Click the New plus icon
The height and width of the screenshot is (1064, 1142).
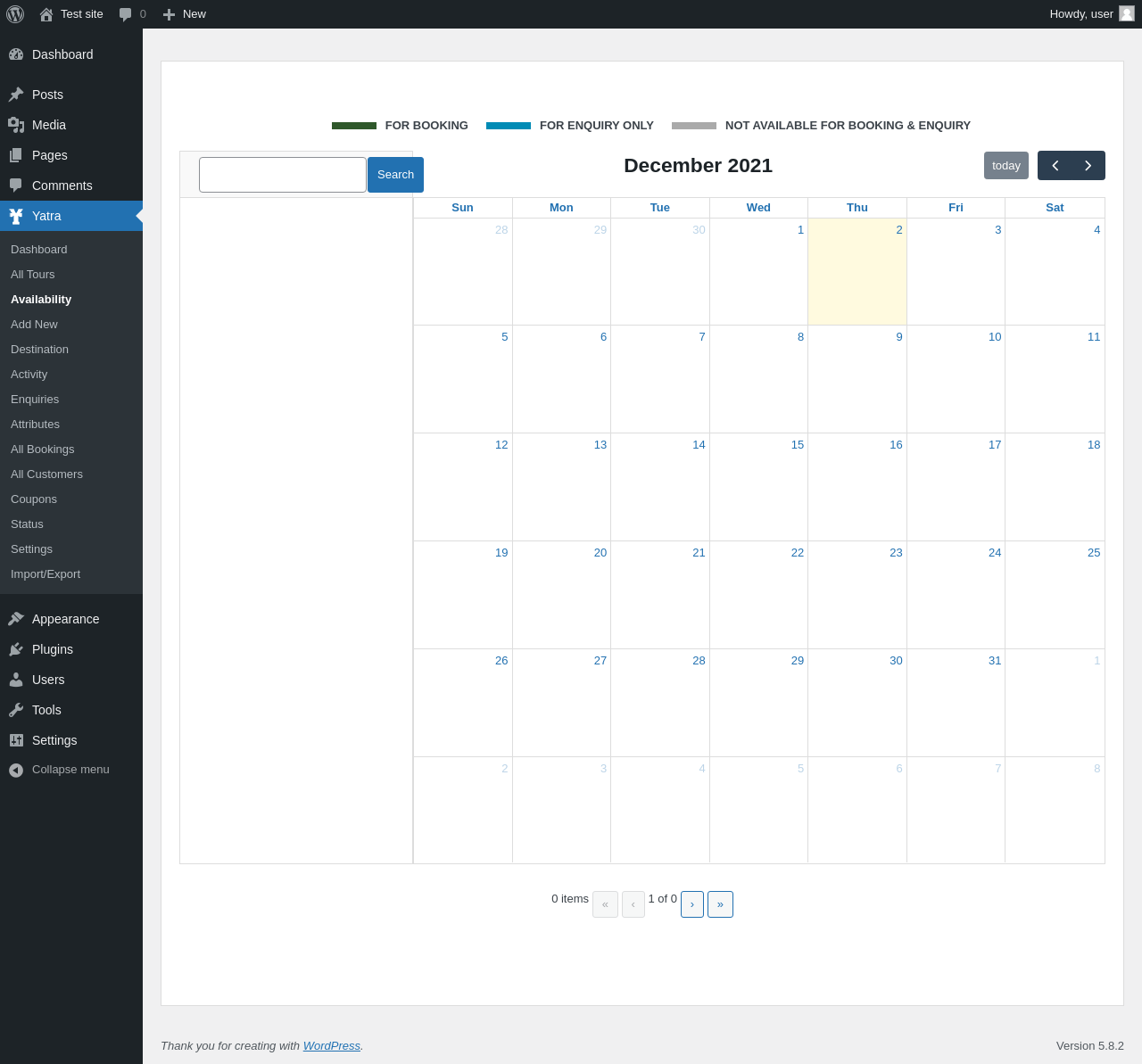click(169, 14)
